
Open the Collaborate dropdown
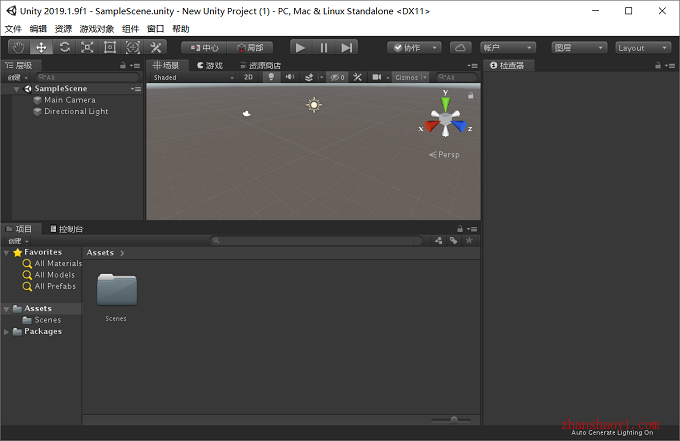pos(414,48)
